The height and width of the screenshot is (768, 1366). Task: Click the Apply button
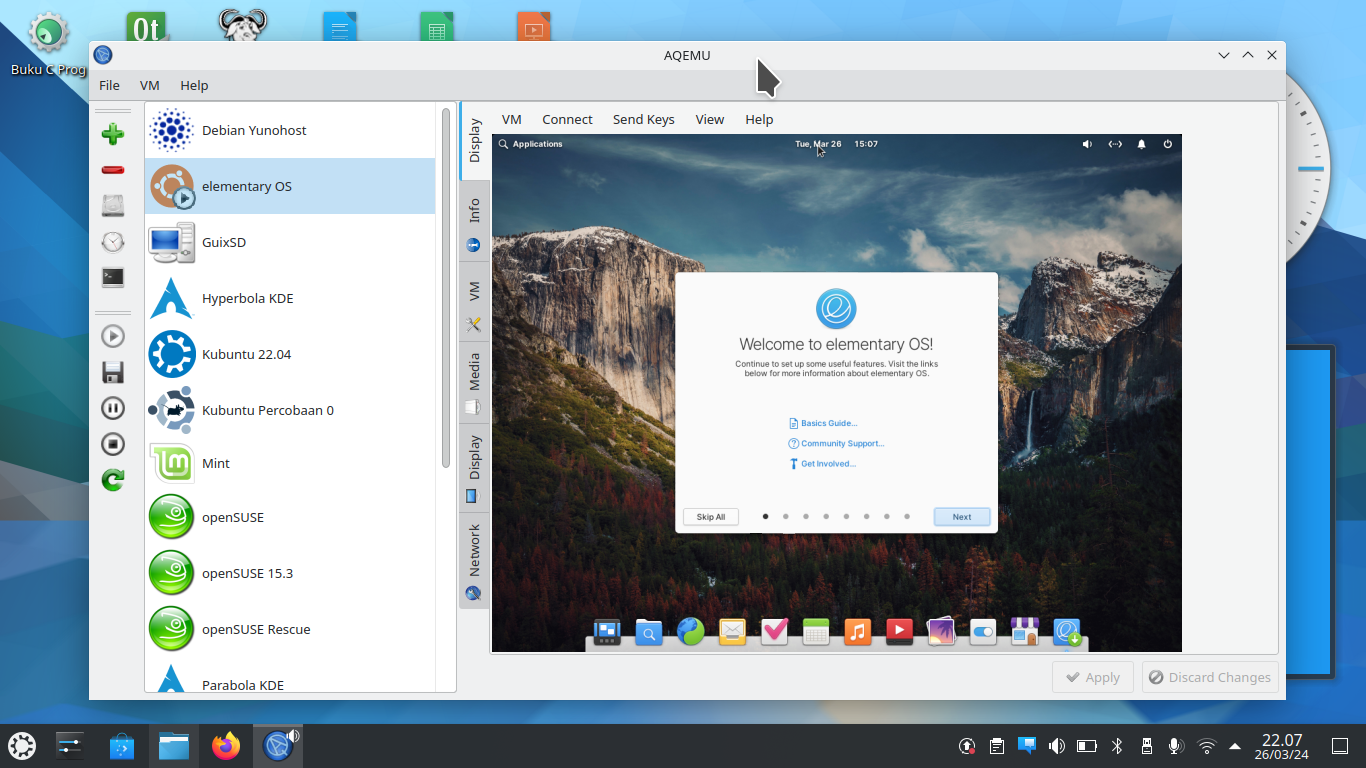tap(1092, 677)
